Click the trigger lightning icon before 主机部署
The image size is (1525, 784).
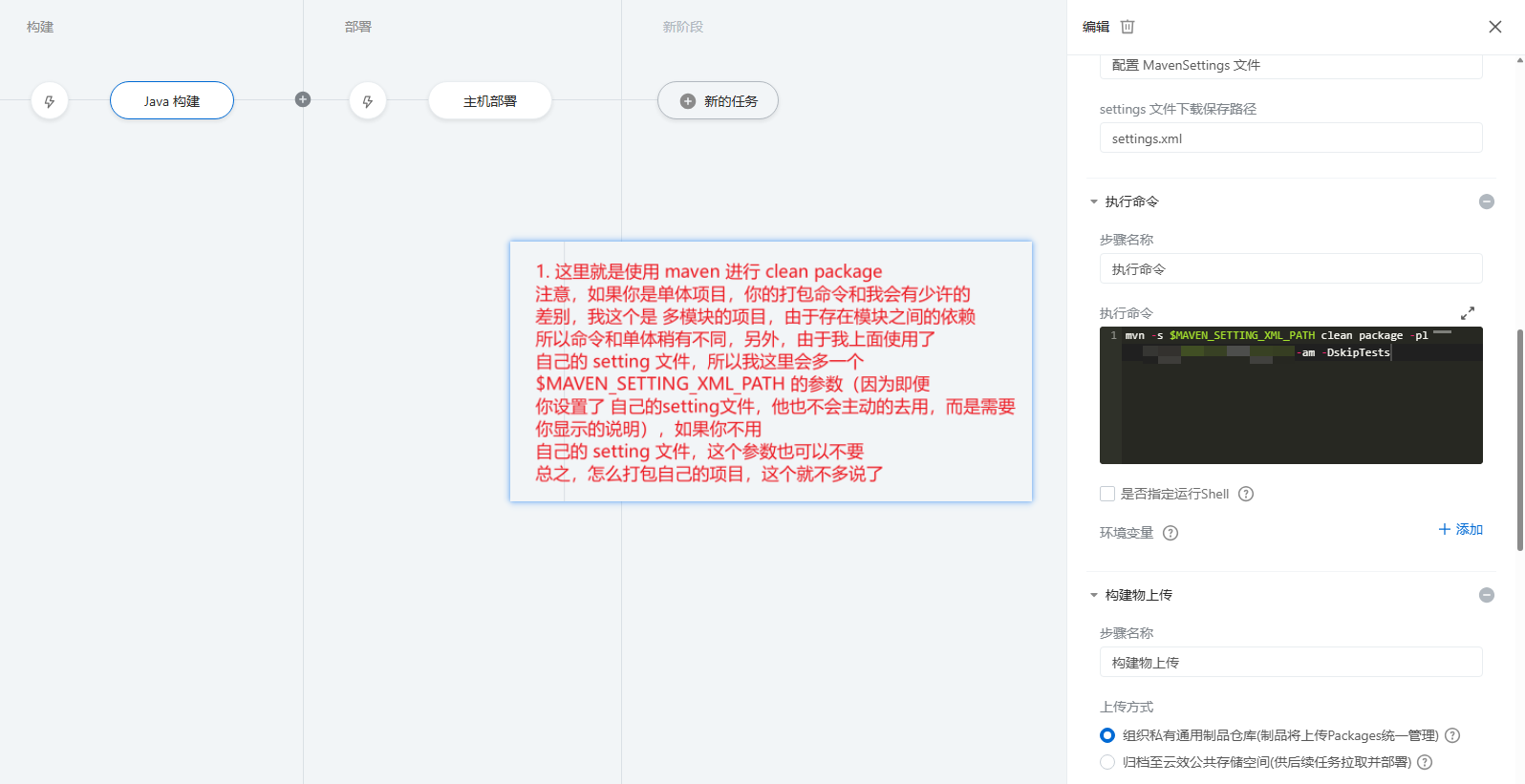coord(368,101)
